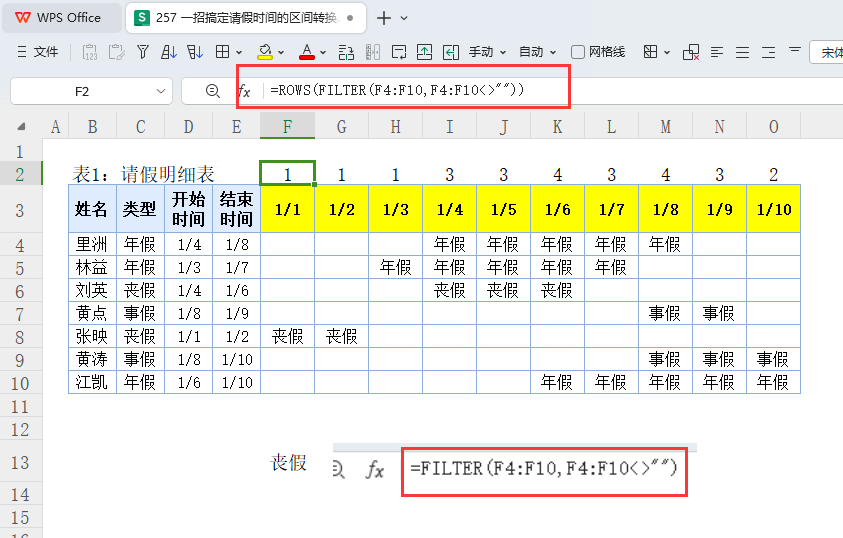Click the name cell 黄涛
This screenshot has width=843, height=538.
(x=92, y=359)
